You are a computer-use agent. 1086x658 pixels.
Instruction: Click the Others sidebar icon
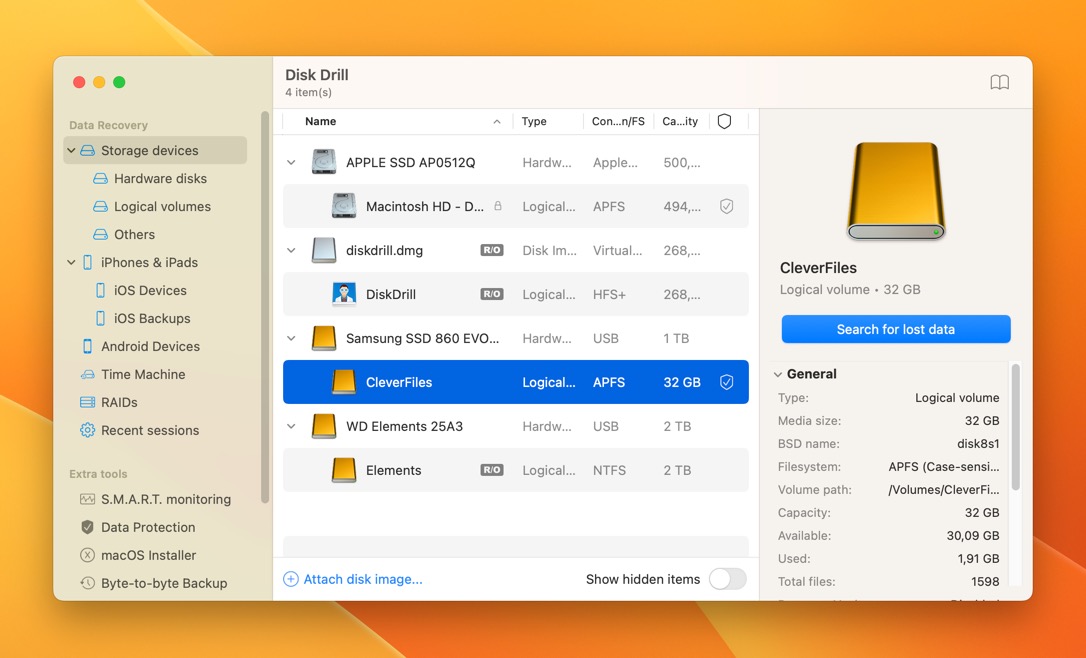(100, 234)
